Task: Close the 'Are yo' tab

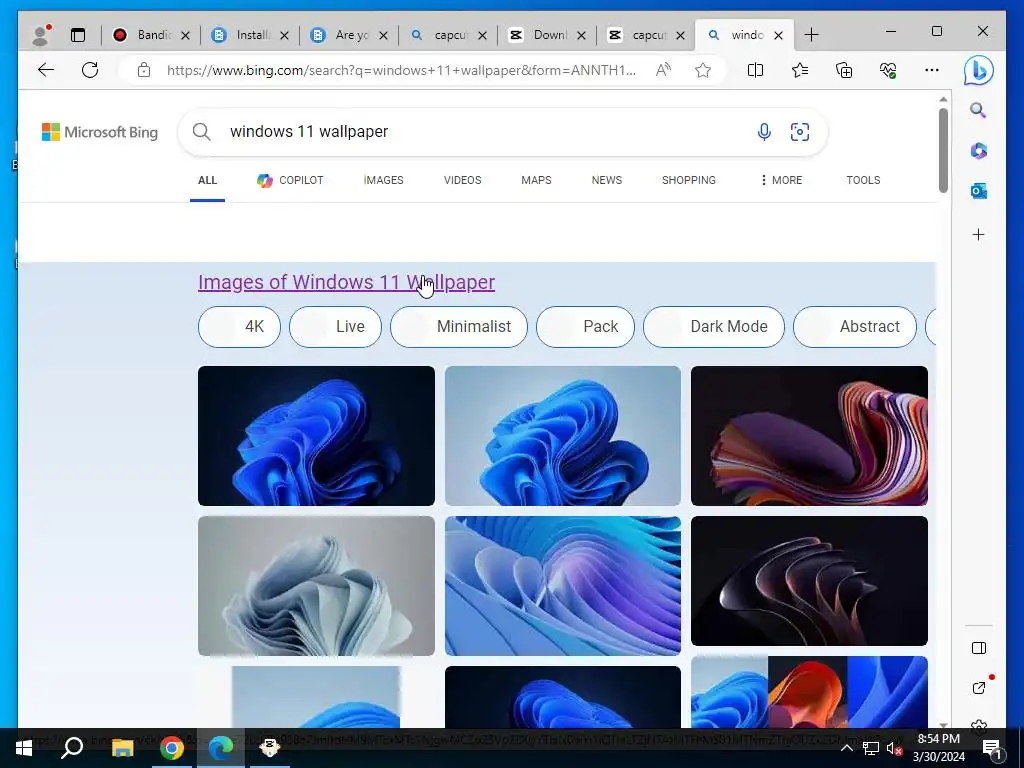Action: 383,35
